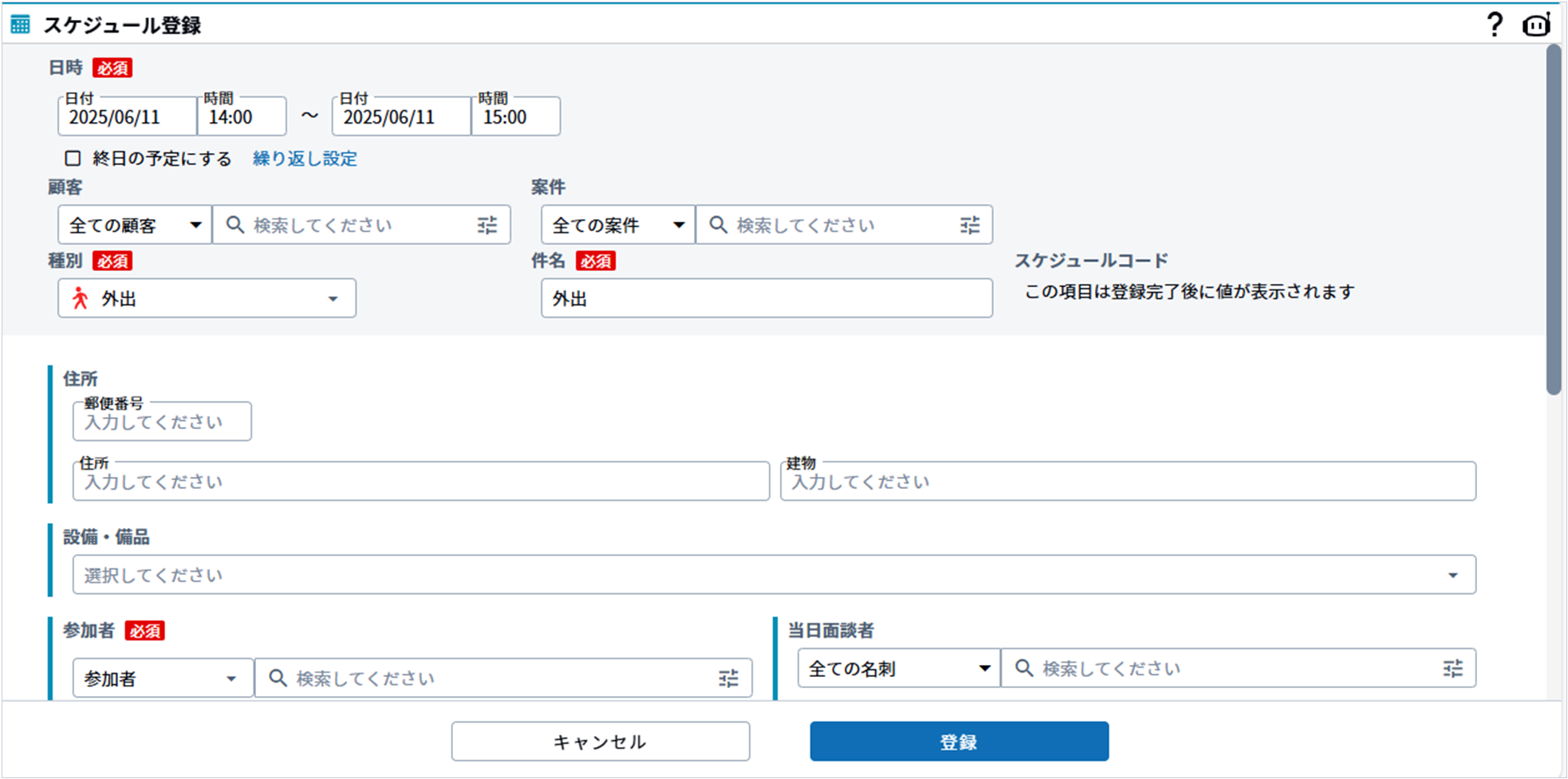Image resolution: width=1568 pixels, height=779 pixels.
Task: Click the 件名 text field containing 外出
Action: pos(767,298)
